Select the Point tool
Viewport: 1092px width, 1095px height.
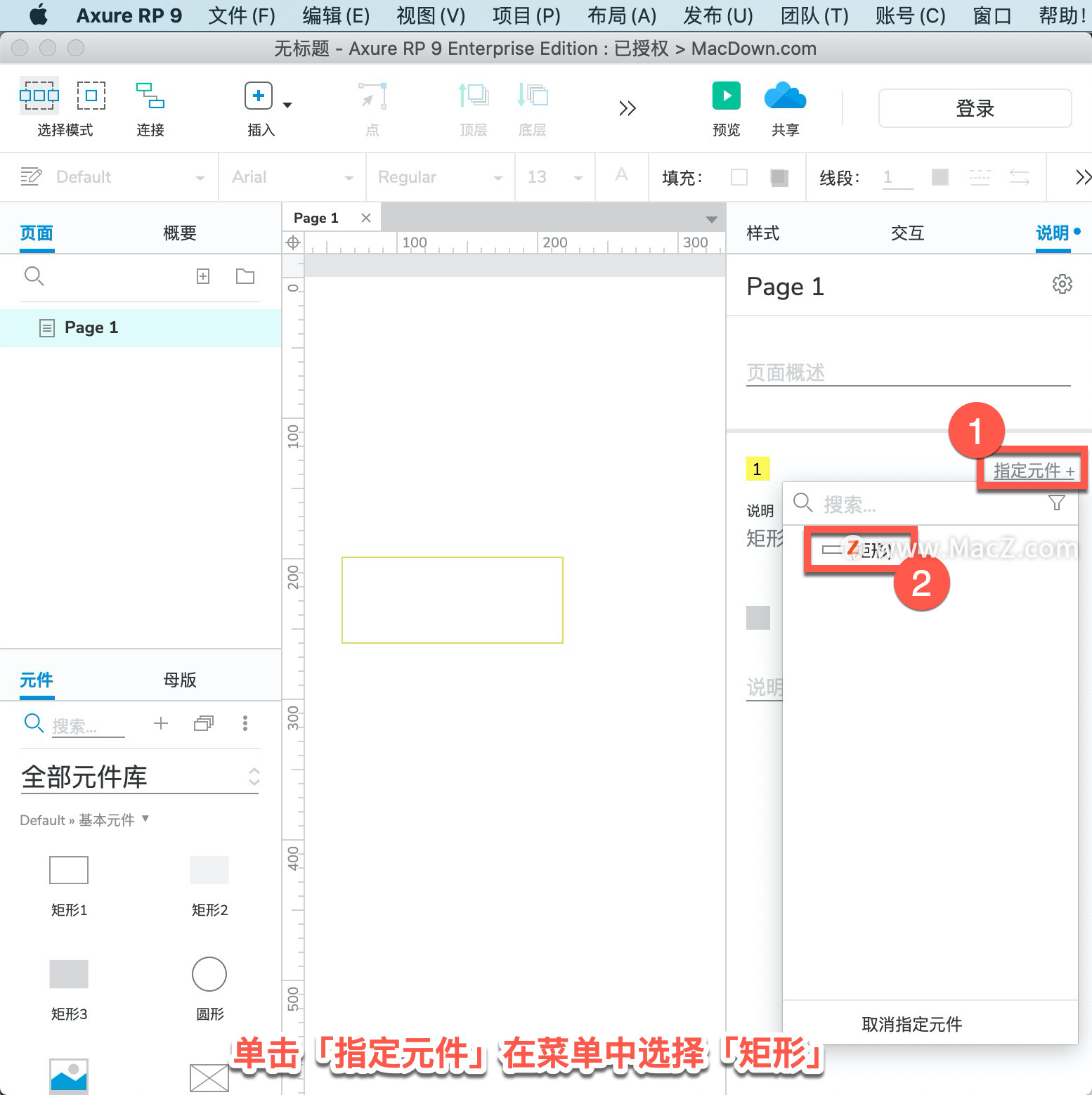click(372, 96)
